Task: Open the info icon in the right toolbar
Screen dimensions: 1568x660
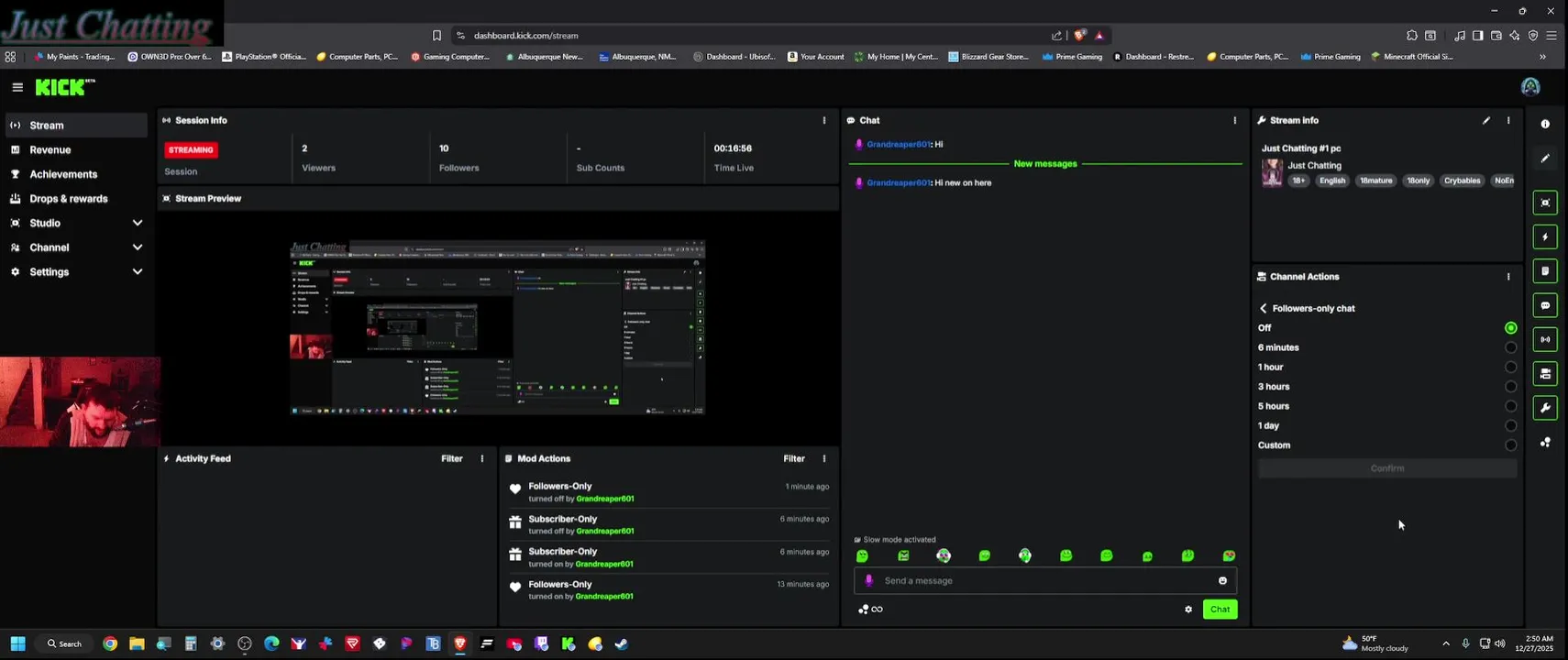Action: pos(1545,124)
